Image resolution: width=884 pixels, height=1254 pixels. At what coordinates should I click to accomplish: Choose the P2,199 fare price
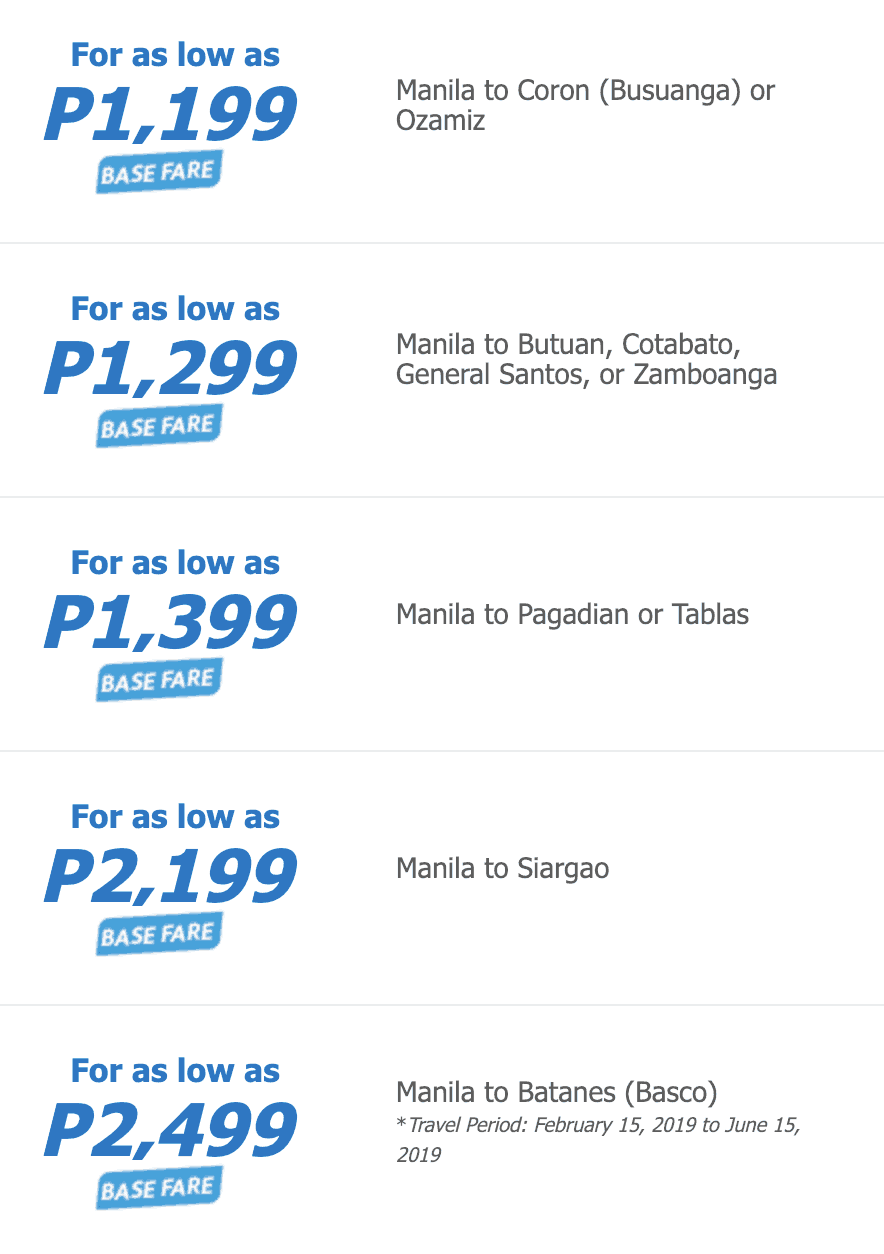171,877
